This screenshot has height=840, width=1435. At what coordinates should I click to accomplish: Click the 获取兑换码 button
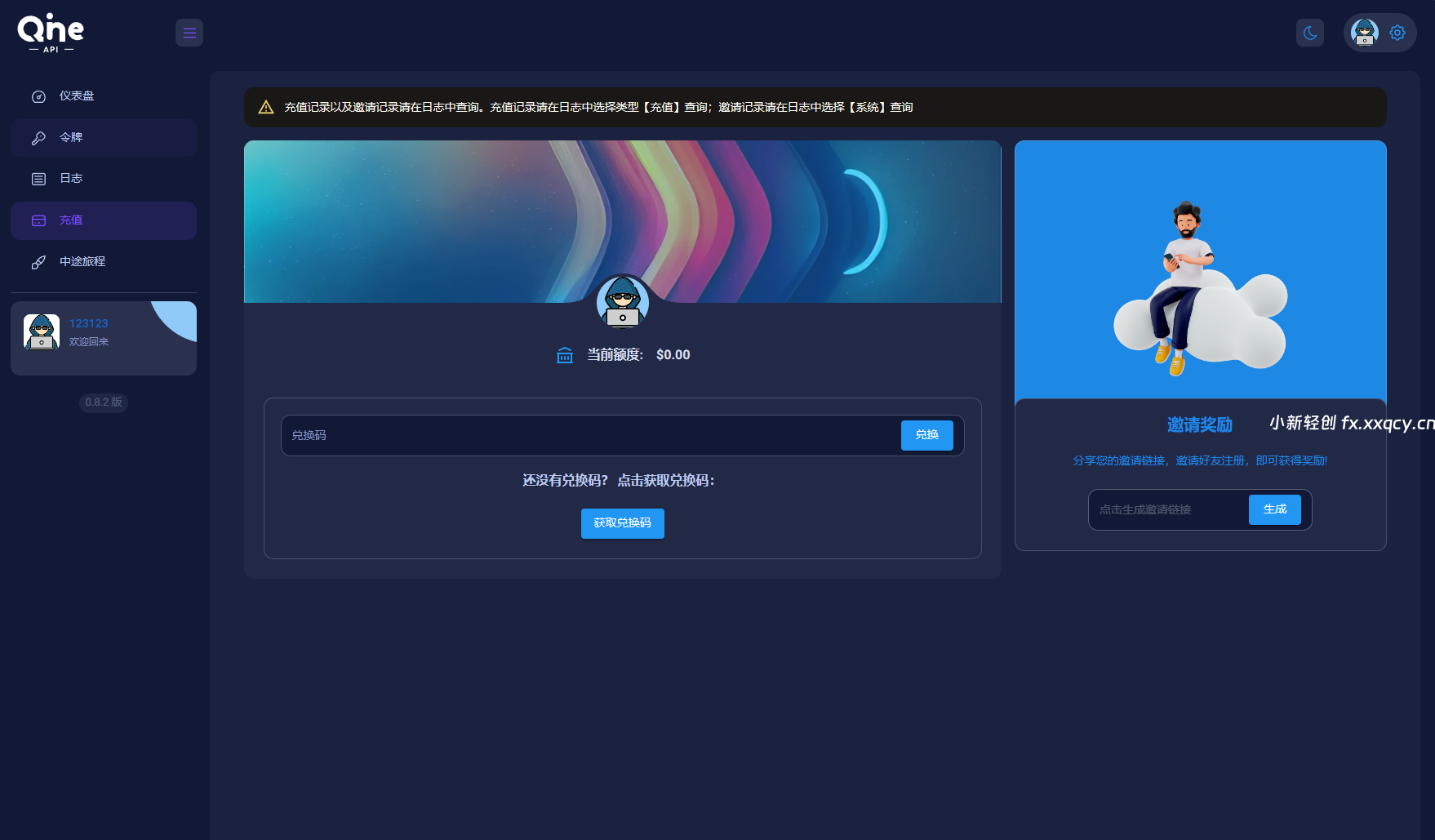623,523
